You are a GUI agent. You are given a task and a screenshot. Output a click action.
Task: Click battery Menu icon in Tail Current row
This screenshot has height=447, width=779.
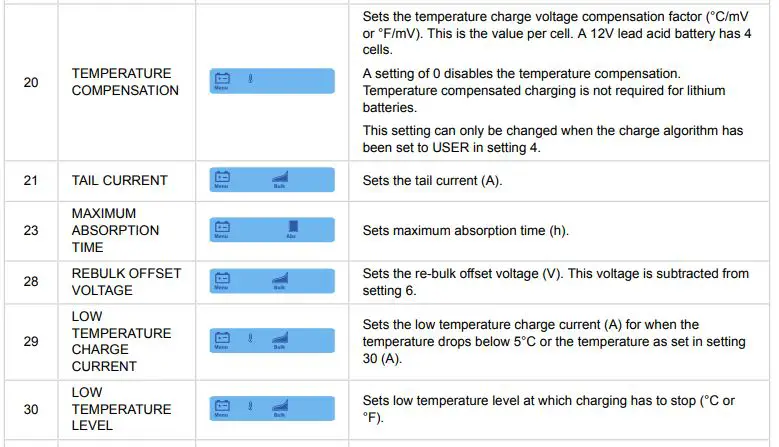click(222, 178)
